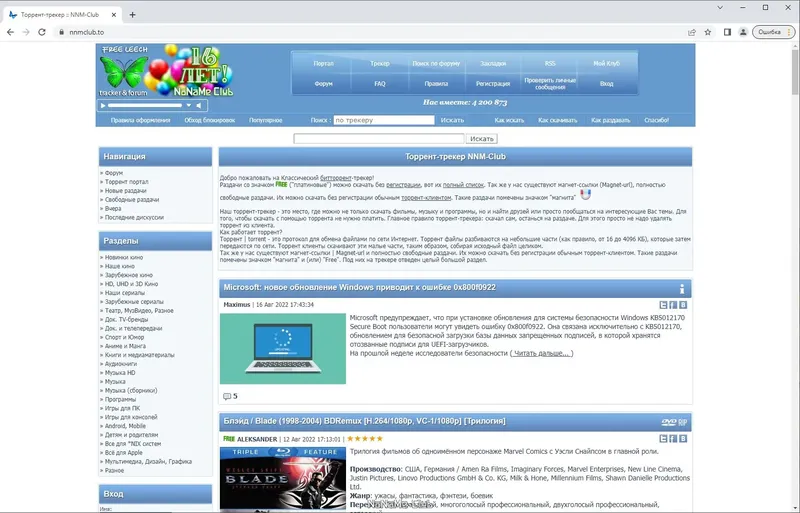Click info icon on Microsoft news header
The height and width of the screenshot is (513, 800).
682,289
